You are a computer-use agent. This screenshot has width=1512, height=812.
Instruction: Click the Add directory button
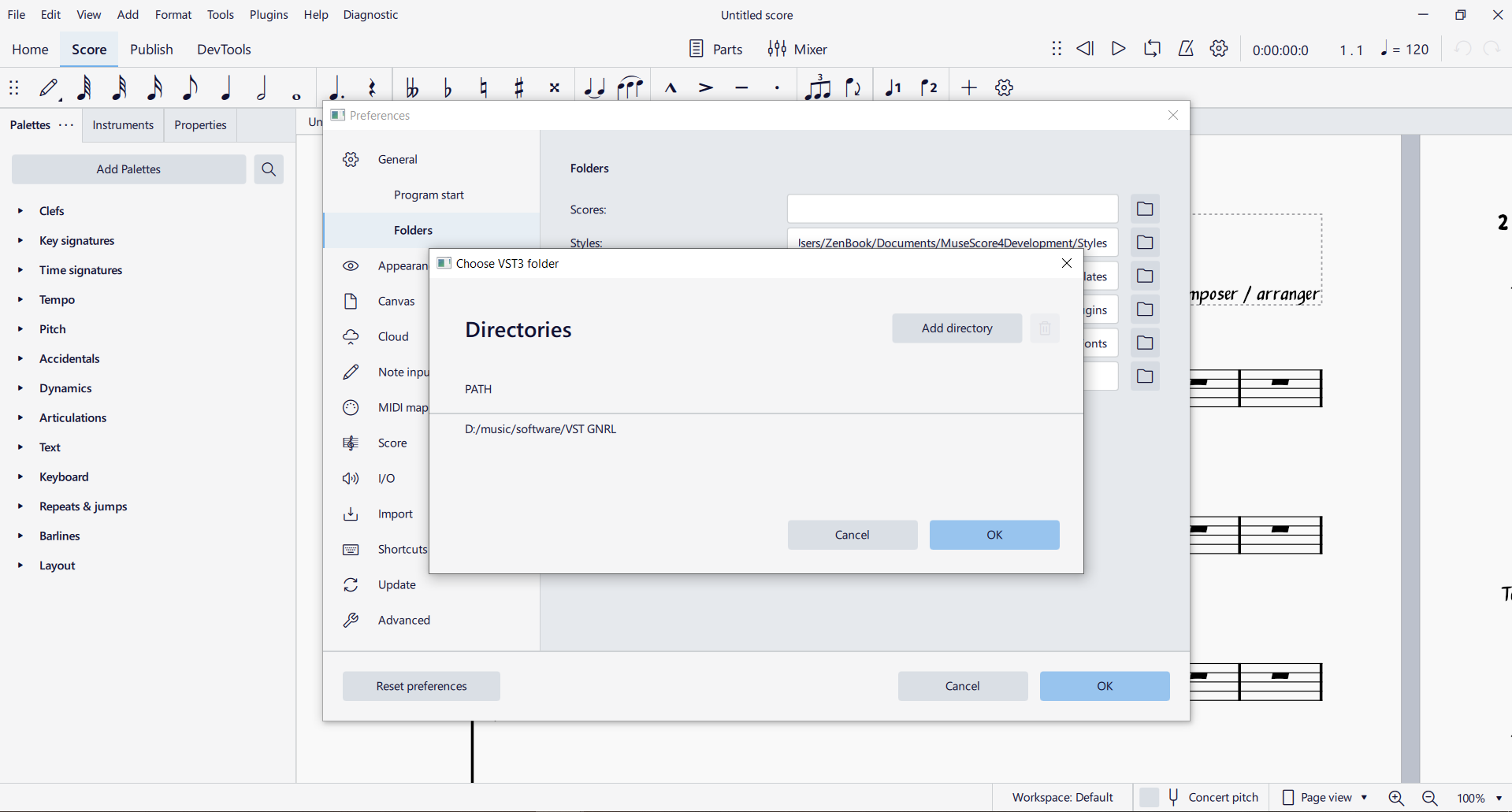point(957,328)
